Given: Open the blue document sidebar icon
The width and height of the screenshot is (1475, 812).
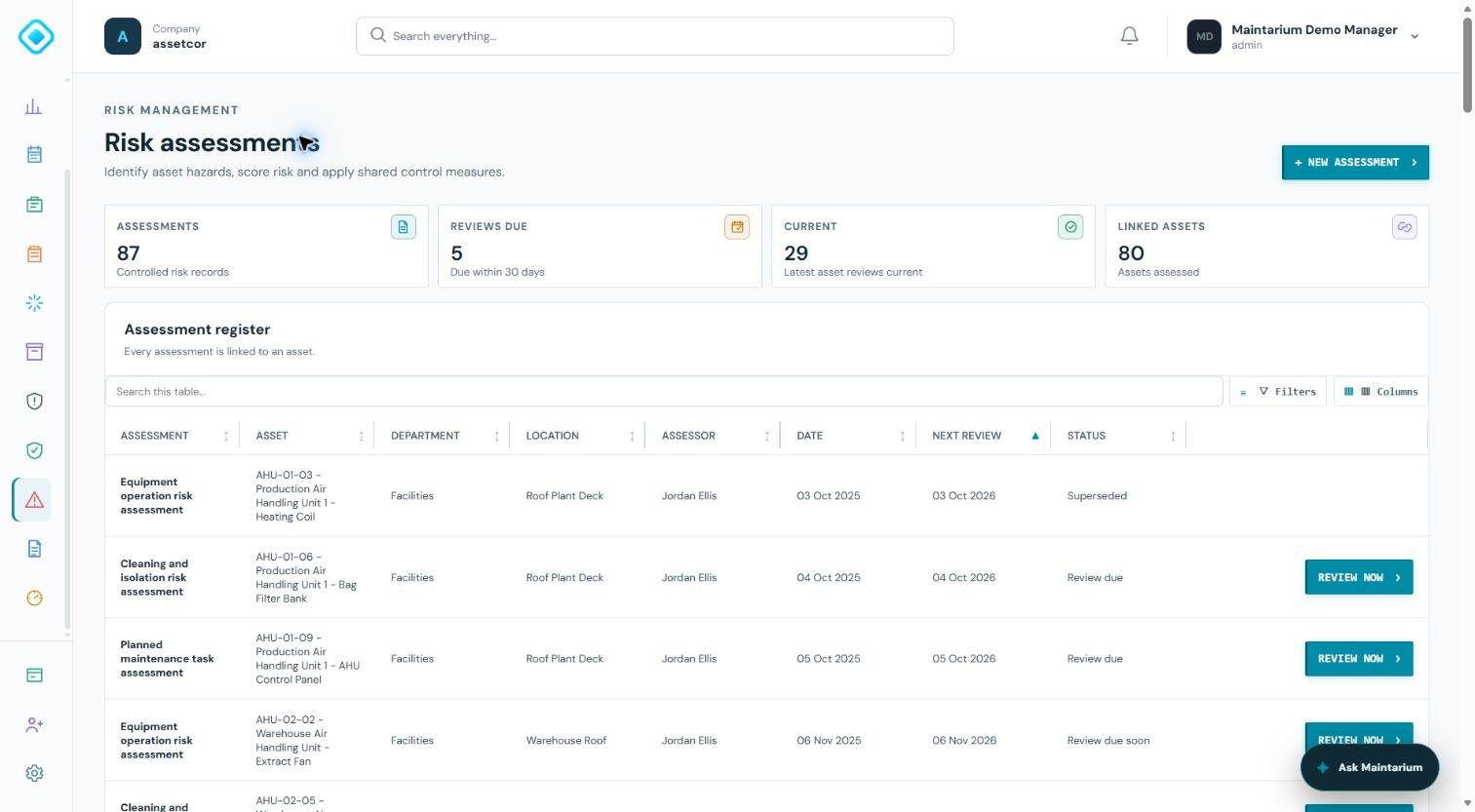Looking at the screenshot, I should pos(34,549).
